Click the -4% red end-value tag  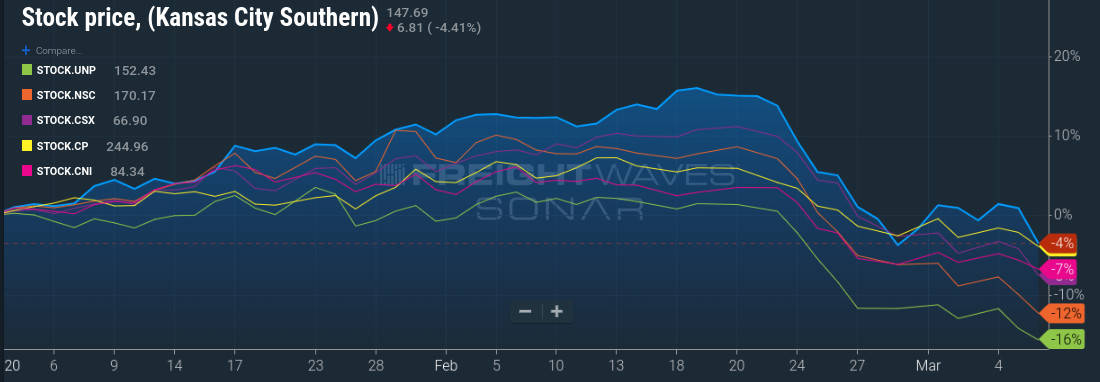pos(1059,243)
